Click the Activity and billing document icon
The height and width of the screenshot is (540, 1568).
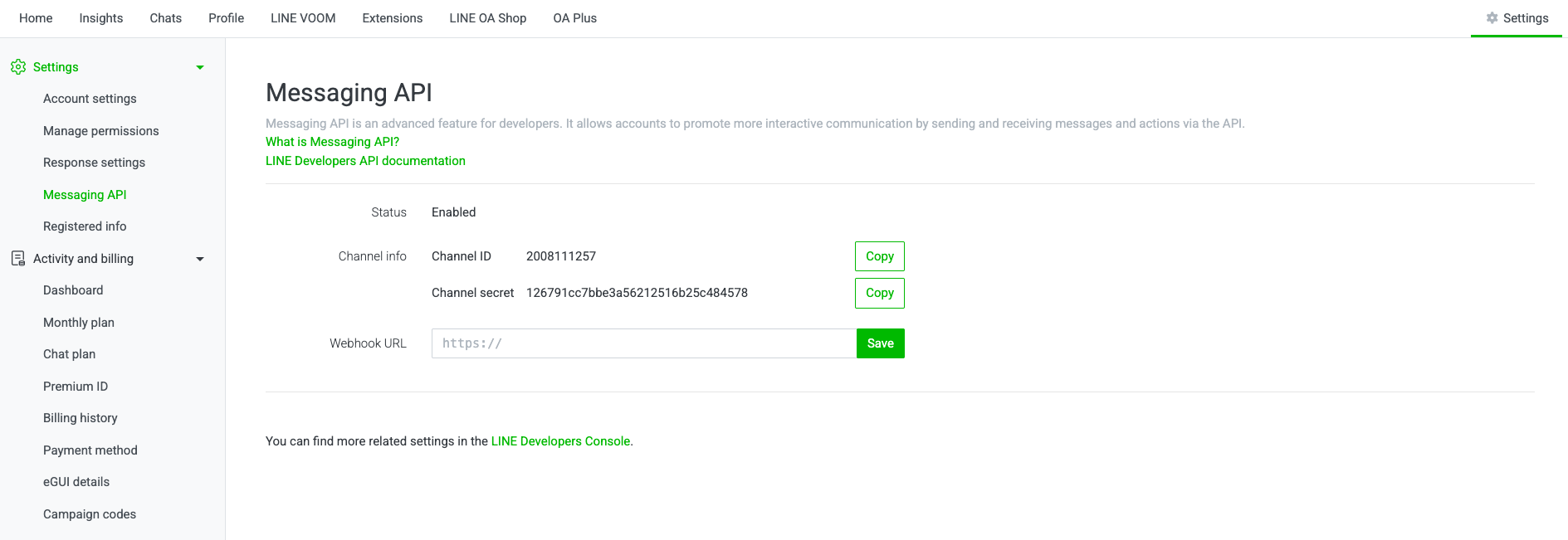(18, 259)
